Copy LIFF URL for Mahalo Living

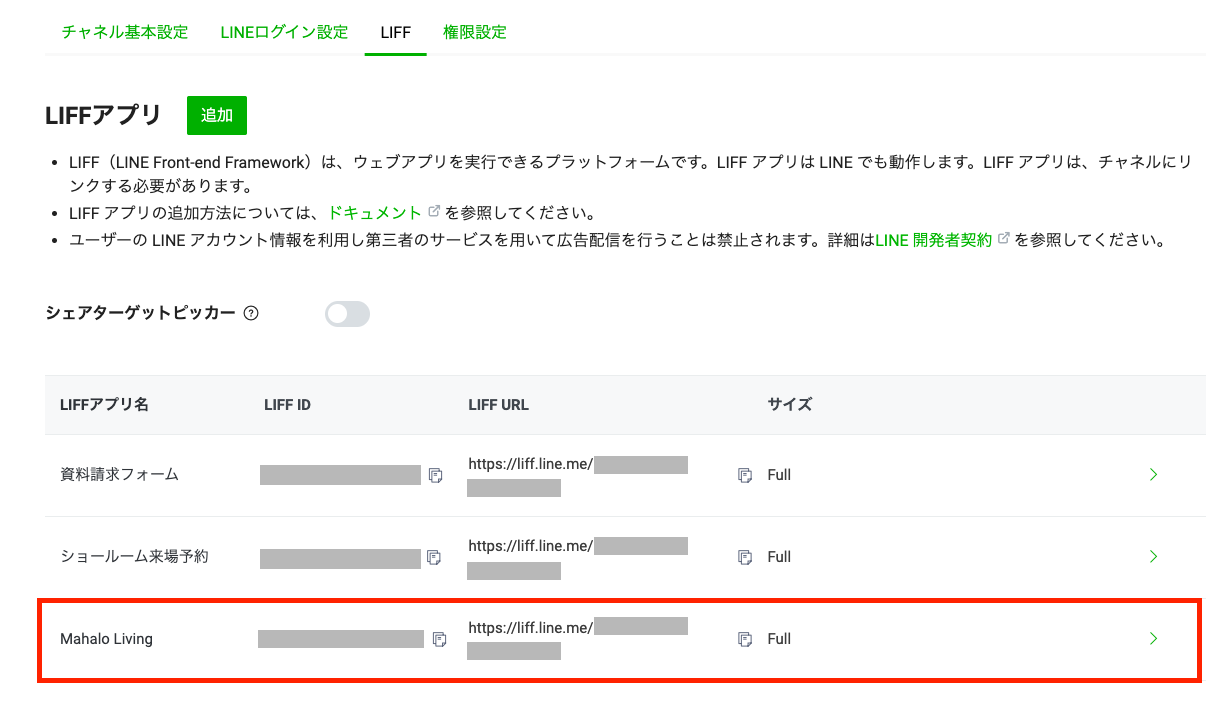tap(744, 639)
